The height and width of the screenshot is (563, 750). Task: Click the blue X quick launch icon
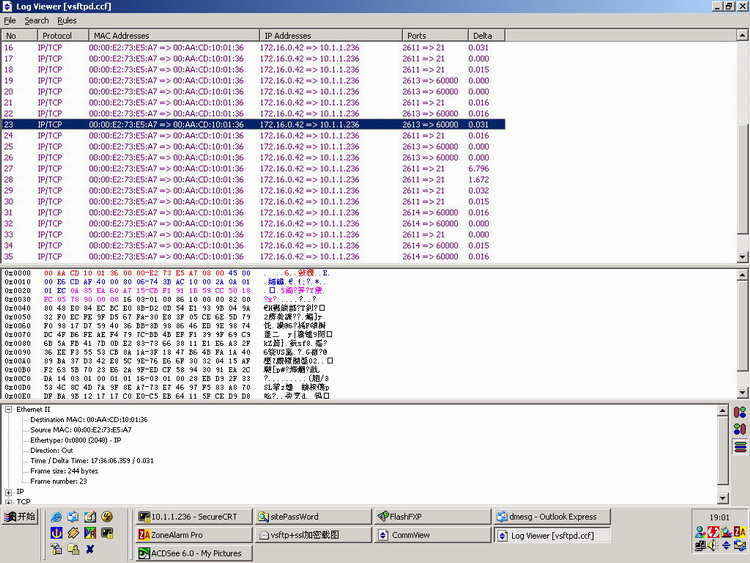point(90,549)
